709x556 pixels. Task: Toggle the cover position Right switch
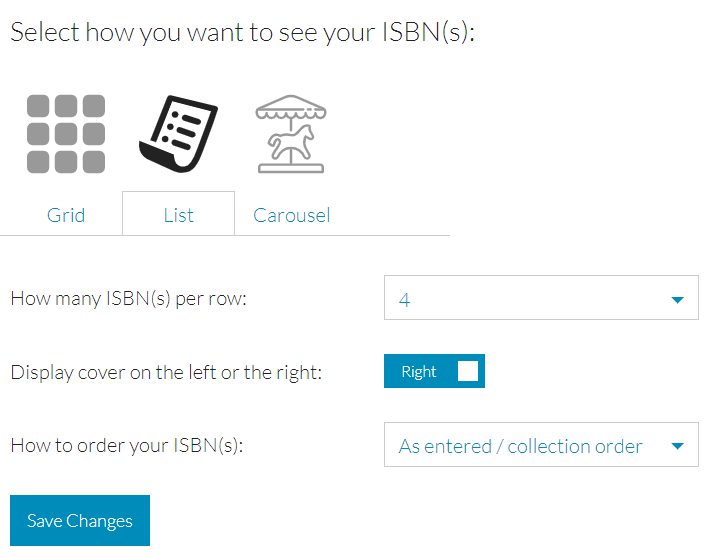pos(434,371)
